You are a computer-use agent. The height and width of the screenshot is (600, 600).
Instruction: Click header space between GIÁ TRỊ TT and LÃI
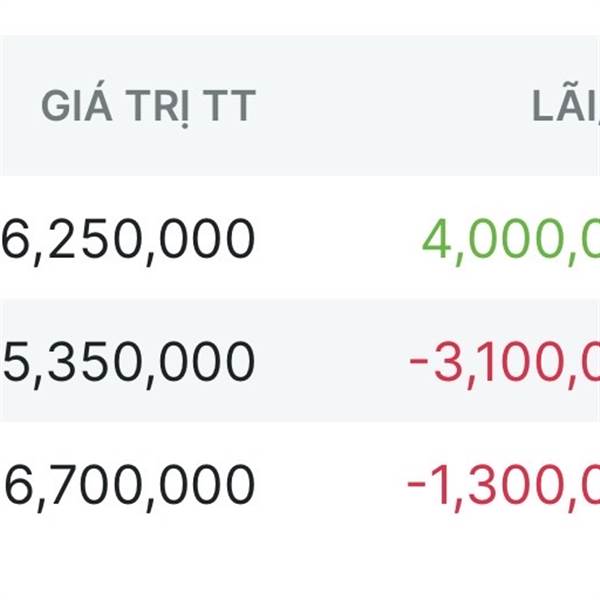point(390,107)
